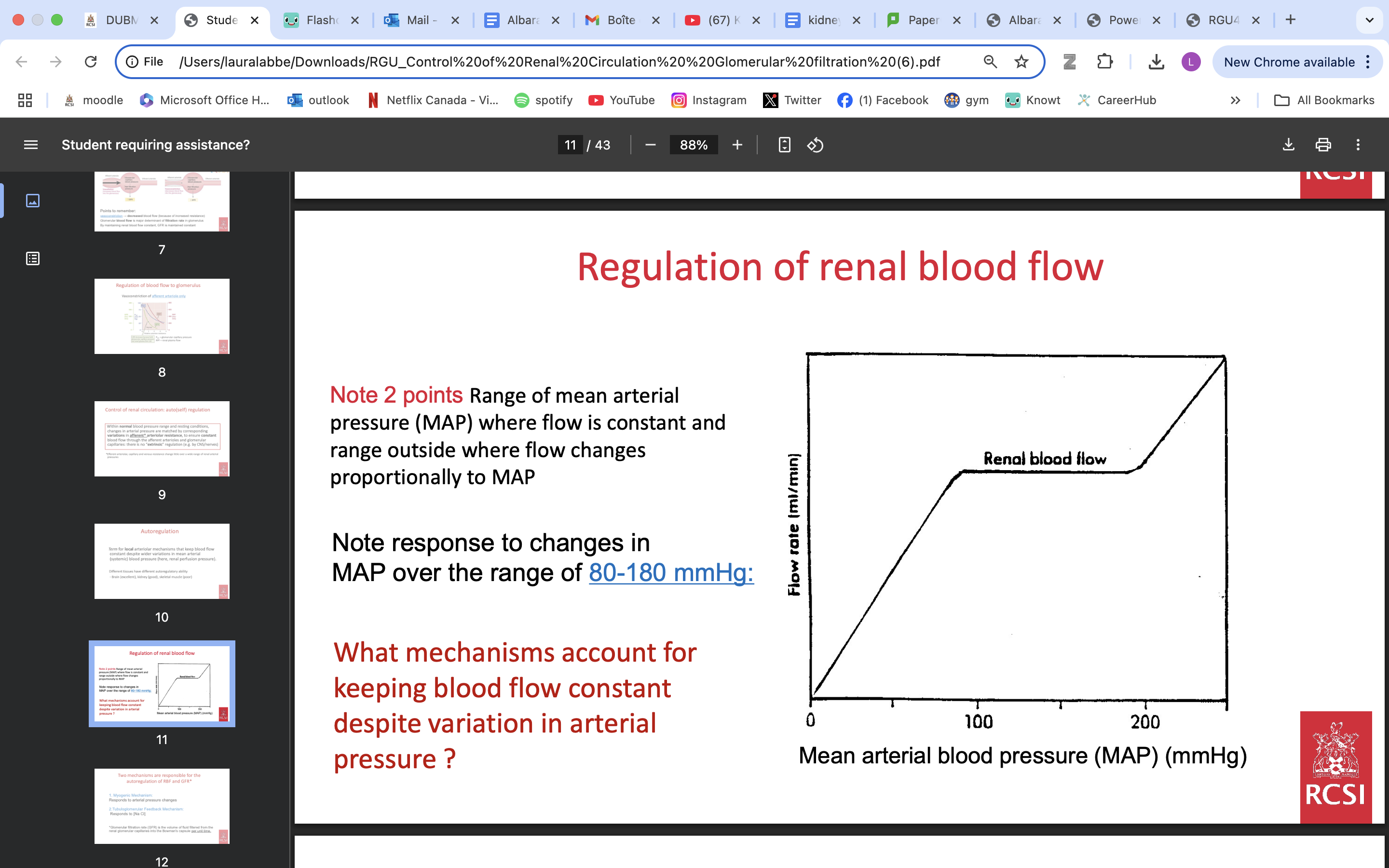Screen dimensions: 1389x868
Task: Open the PDF viewer more actions menu
Action: (x=1358, y=145)
